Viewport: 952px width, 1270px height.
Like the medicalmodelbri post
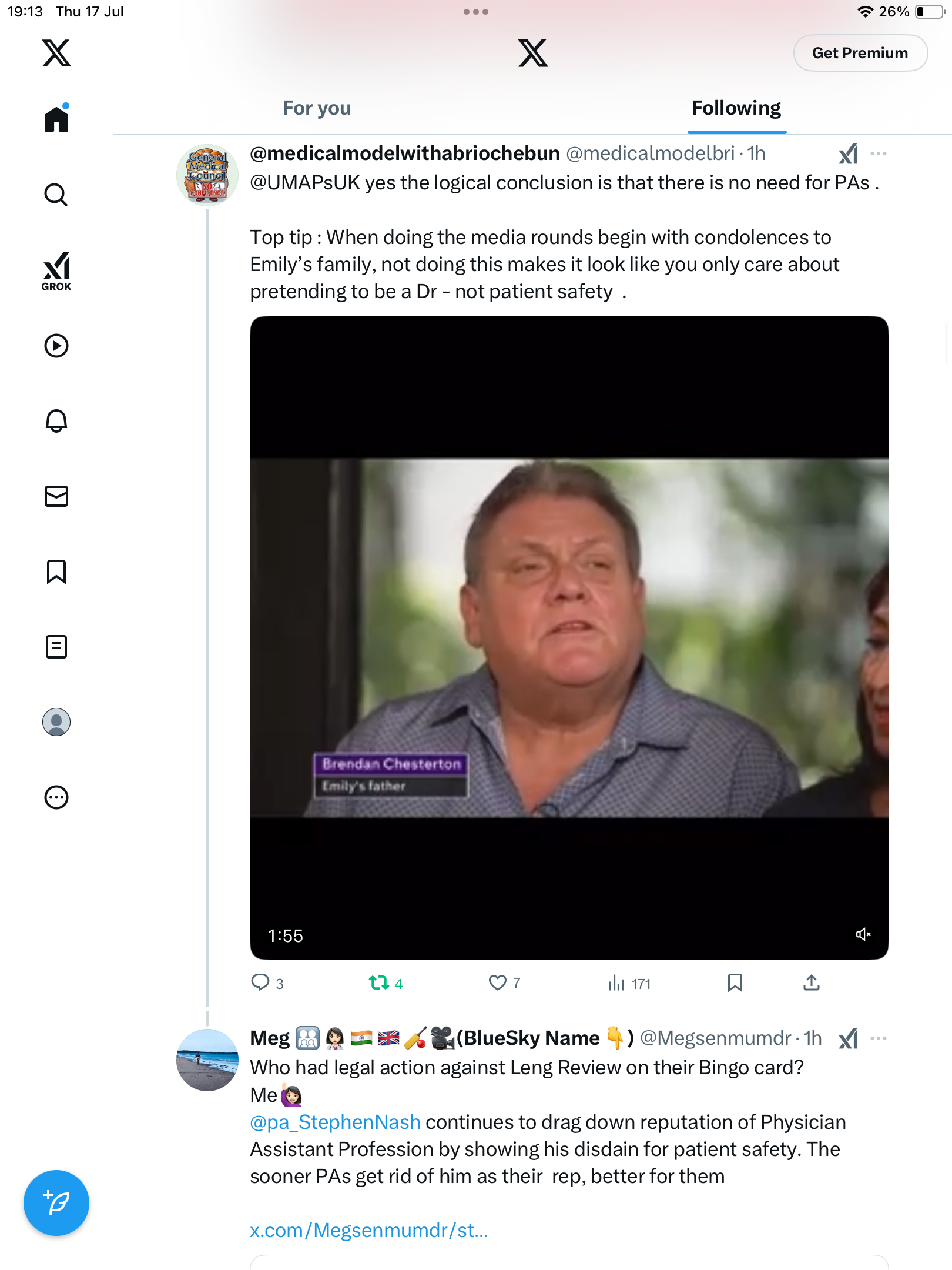click(x=504, y=982)
